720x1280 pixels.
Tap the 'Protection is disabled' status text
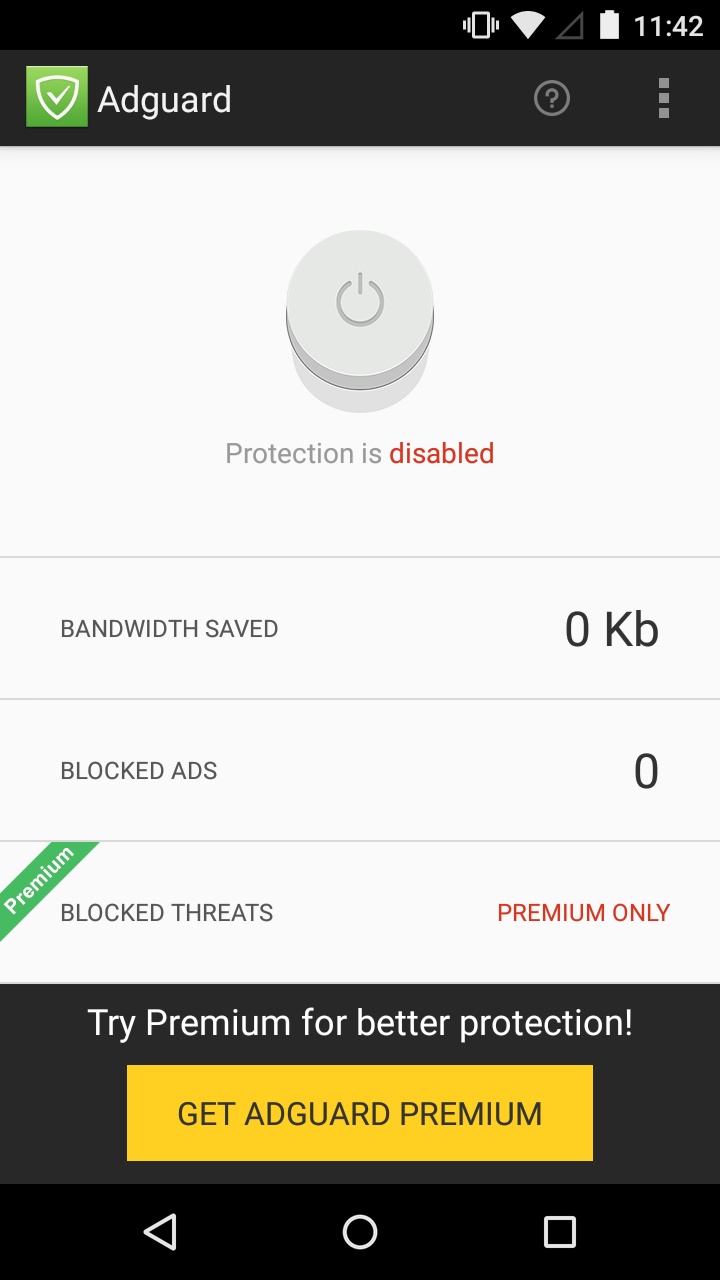click(360, 454)
